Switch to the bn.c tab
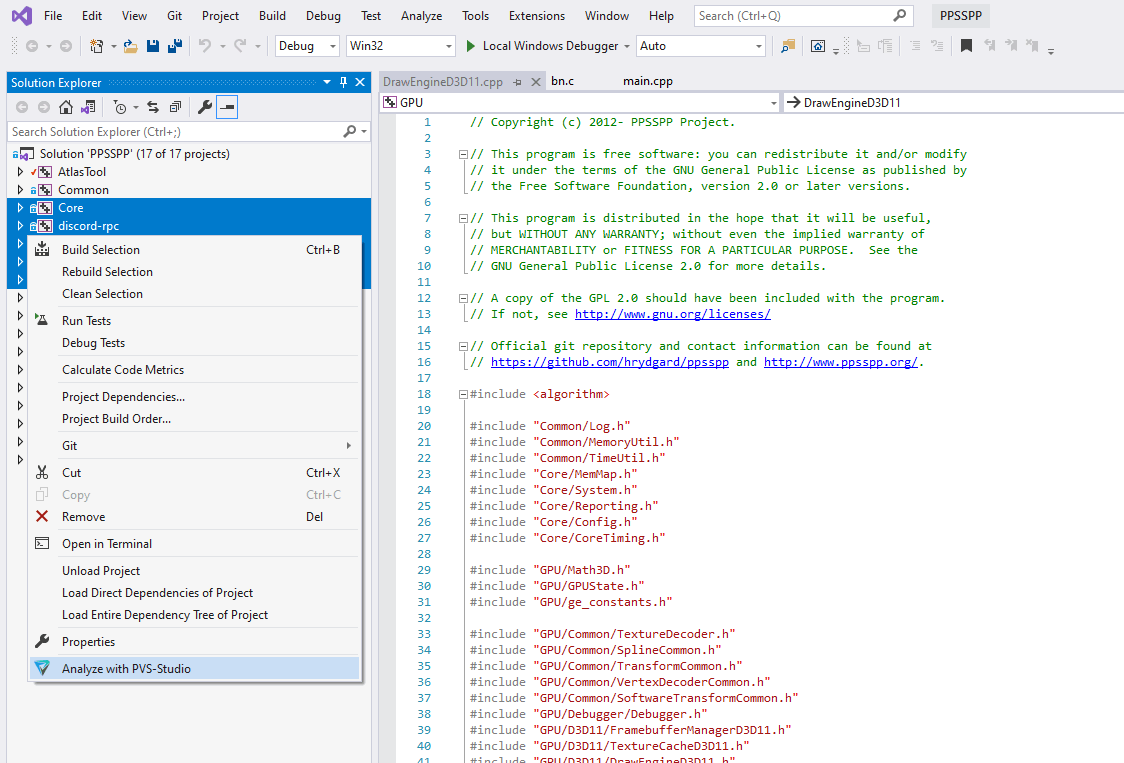This screenshot has width=1124, height=763. tap(563, 81)
